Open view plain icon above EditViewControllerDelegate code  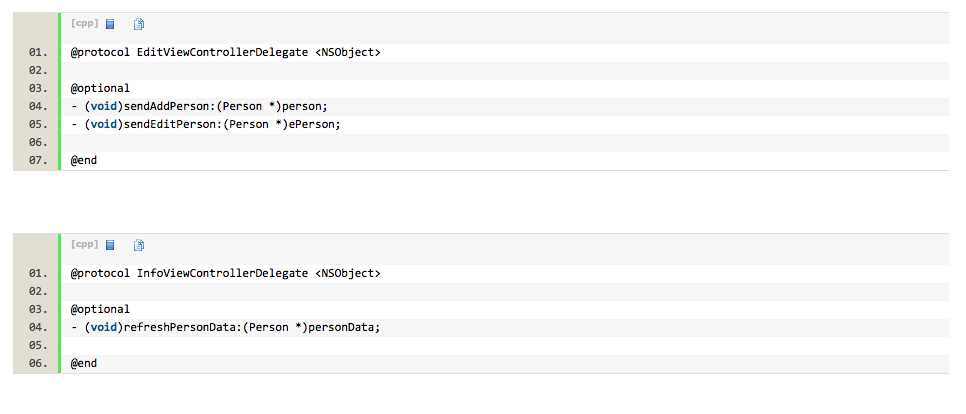tap(110, 24)
